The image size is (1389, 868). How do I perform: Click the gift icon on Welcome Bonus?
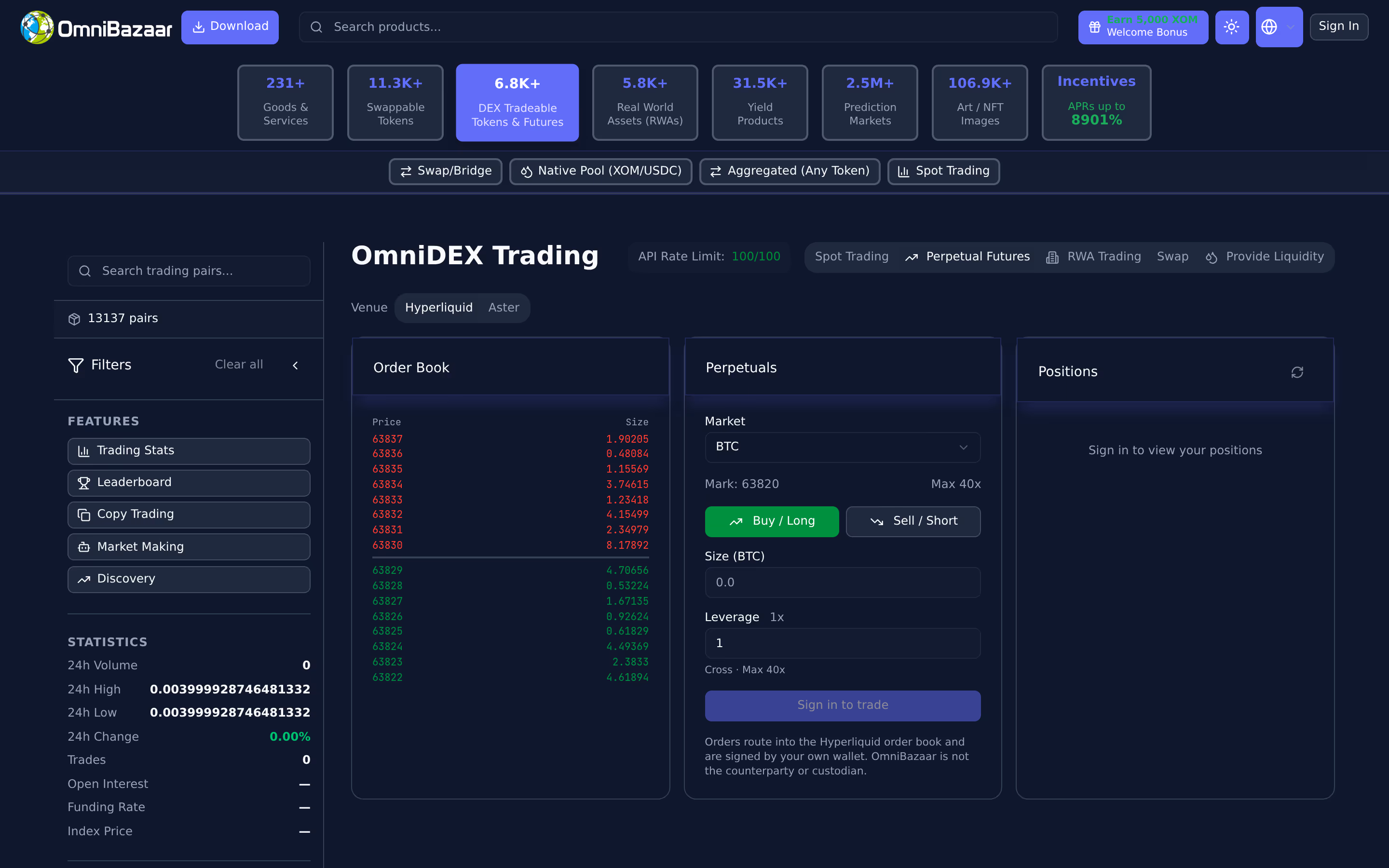click(x=1094, y=27)
